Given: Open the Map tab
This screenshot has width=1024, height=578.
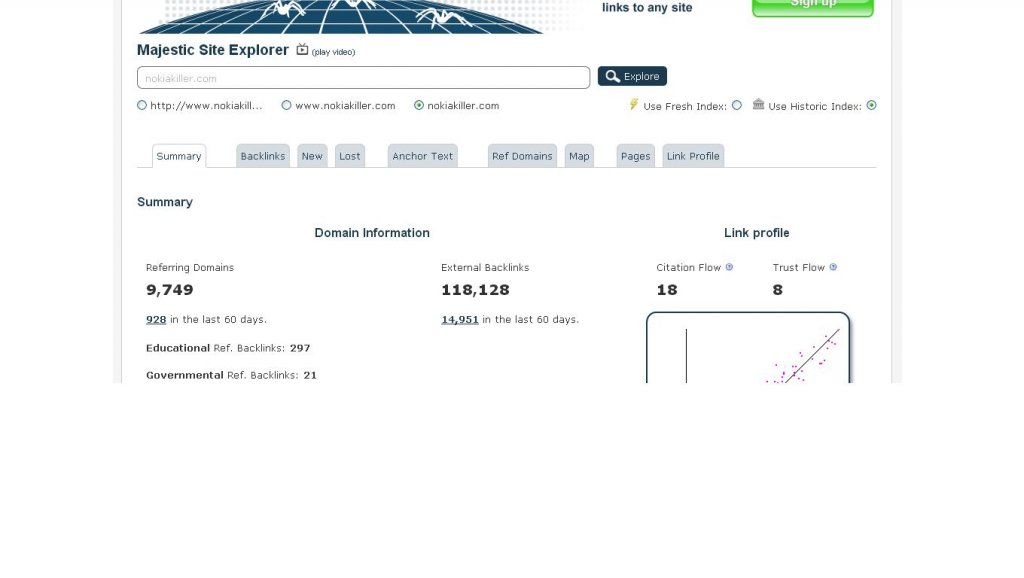Looking at the screenshot, I should click(x=579, y=156).
